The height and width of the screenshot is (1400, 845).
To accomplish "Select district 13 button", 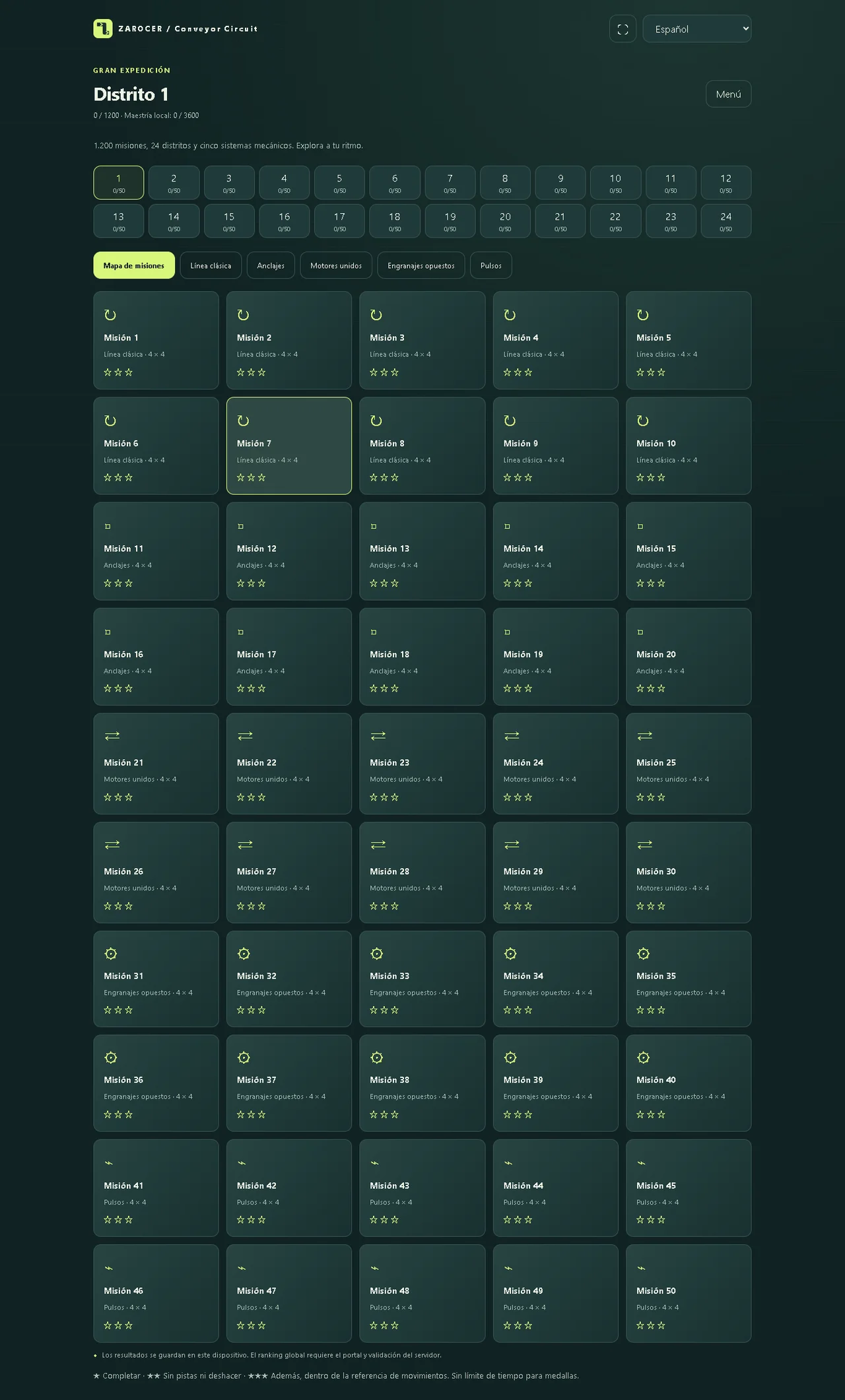I will (x=119, y=221).
